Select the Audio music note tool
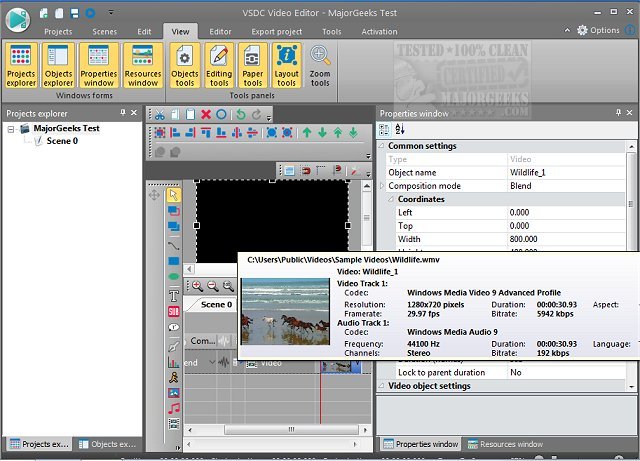Viewport: 640px width, 461px height. pyautogui.click(x=174, y=408)
